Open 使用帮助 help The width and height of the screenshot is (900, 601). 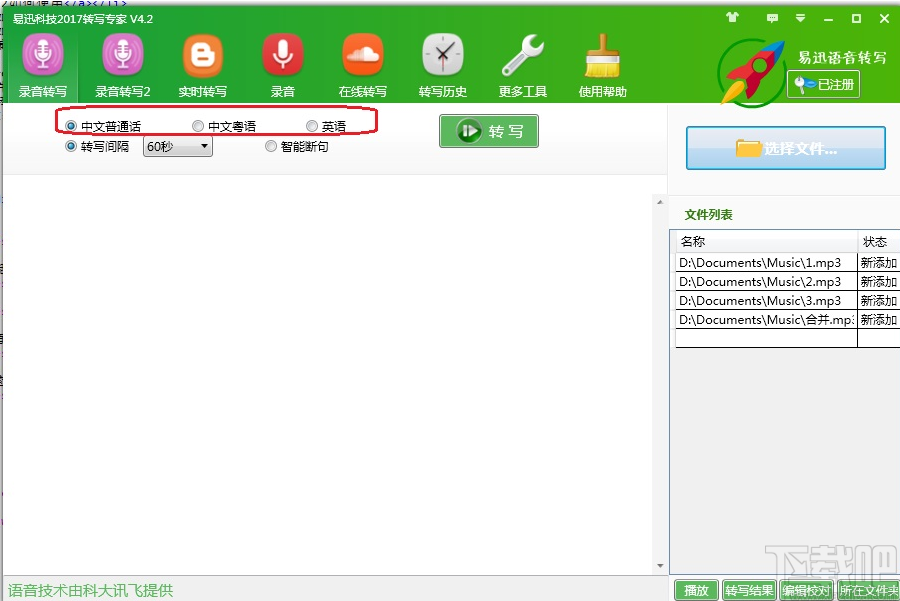602,66
